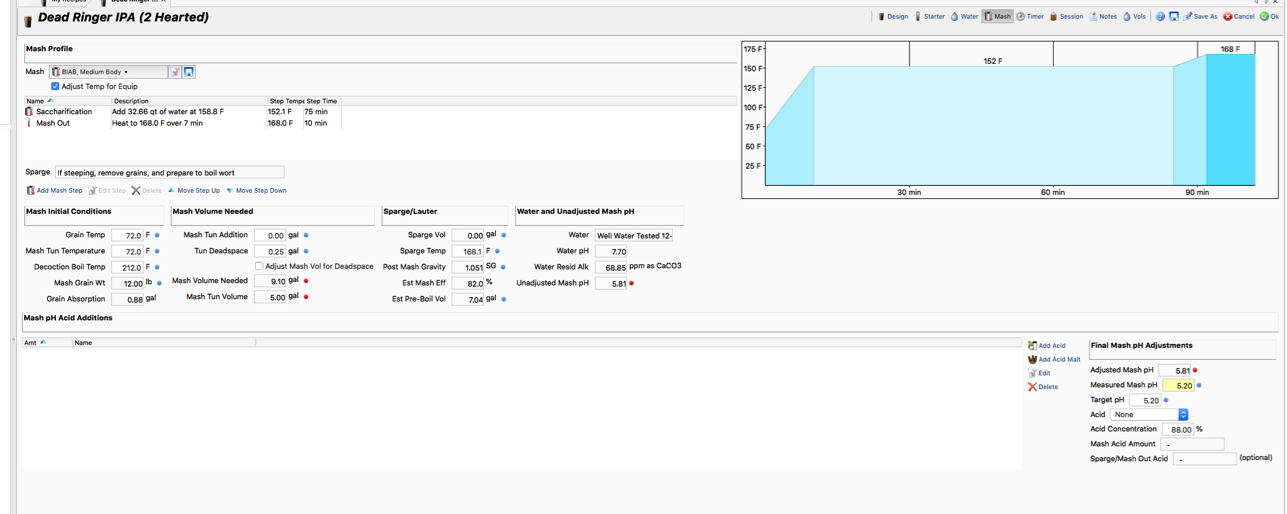The width and height of the screenshot is (1287, 514).
Task: Click the Water pH field
Action: (x=611, y=252)
